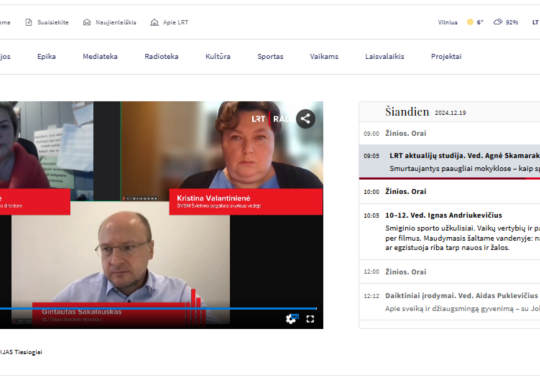
Task: Open the Laisvalaikis section
Action: 384,57
